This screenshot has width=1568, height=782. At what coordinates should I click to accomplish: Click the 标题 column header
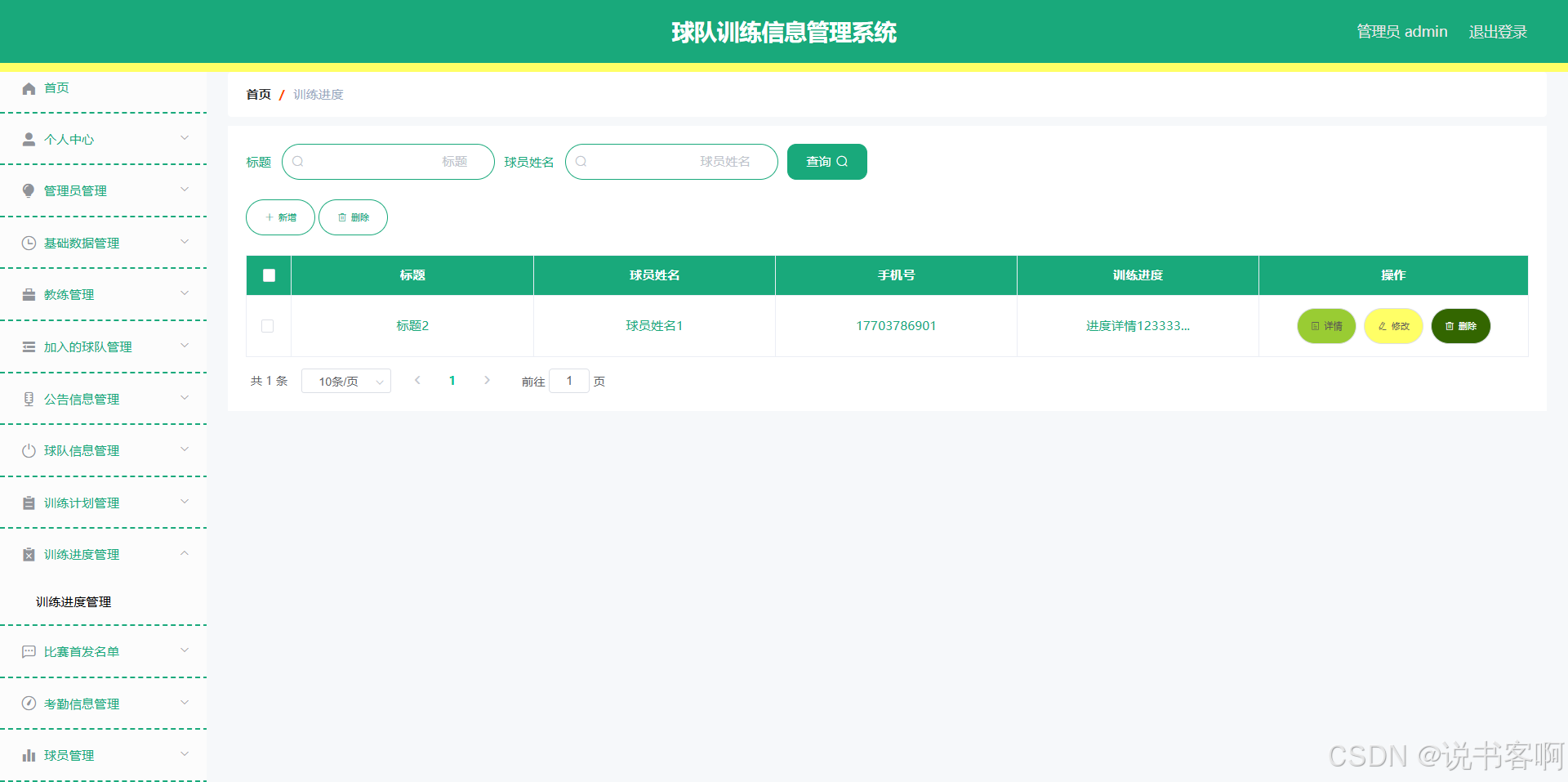tap(412, 275)
